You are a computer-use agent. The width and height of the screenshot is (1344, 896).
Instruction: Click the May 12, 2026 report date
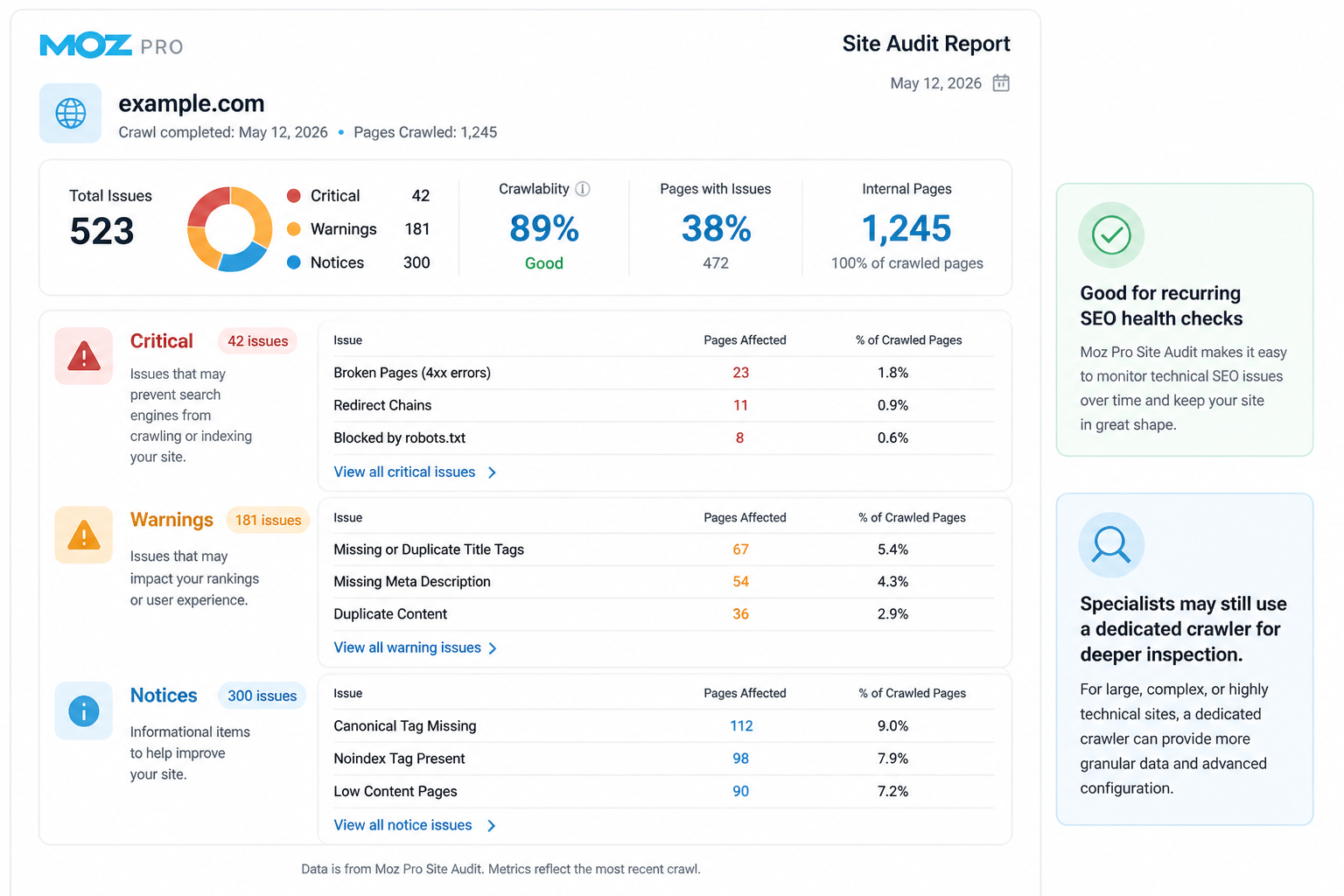935,83
